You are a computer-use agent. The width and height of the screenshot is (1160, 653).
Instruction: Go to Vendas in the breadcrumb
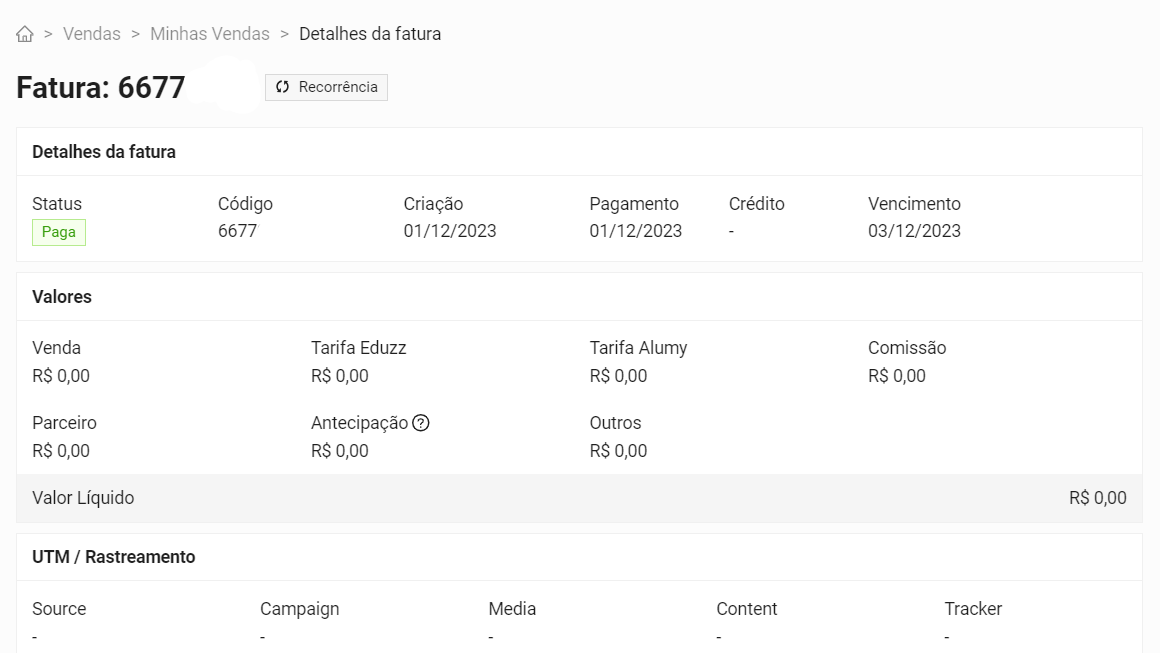point(91,34)
